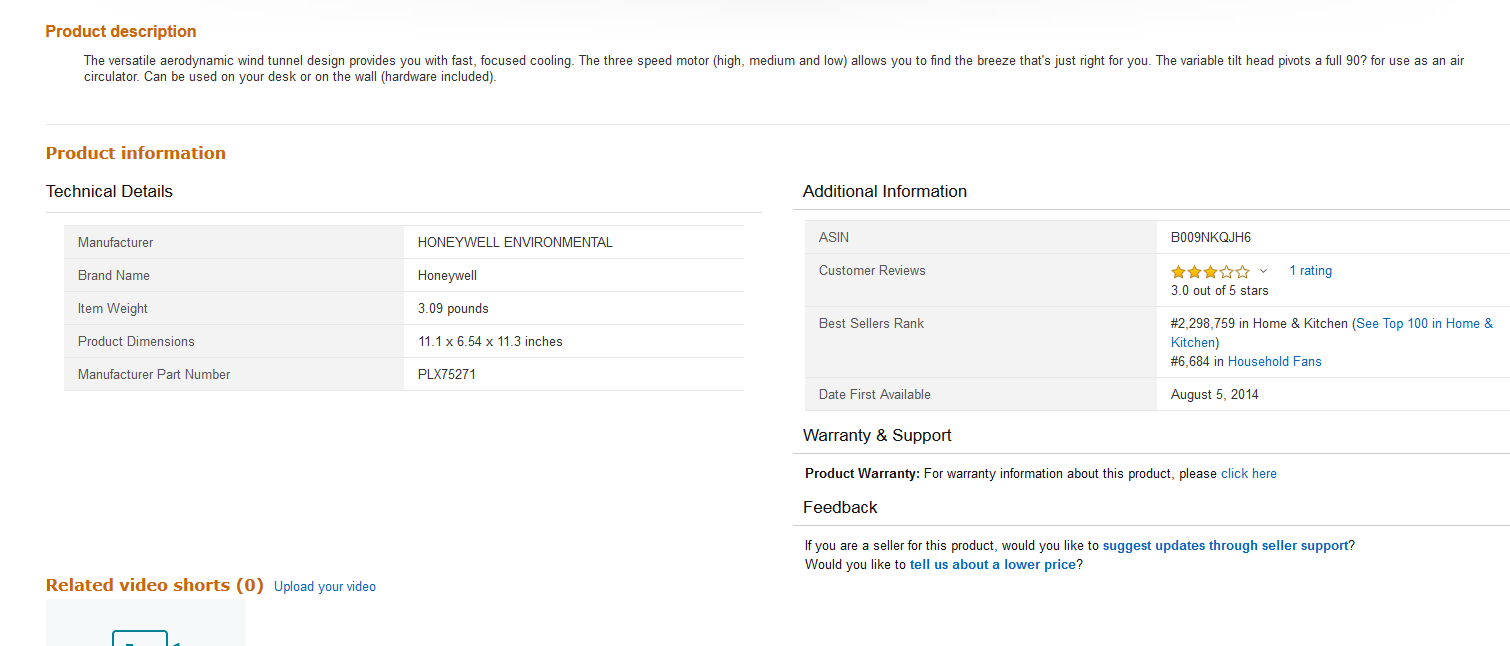This screenshot has width=1510, height=646.
Task: Click the Date First Available label
Action: click(x=875, y=395)
